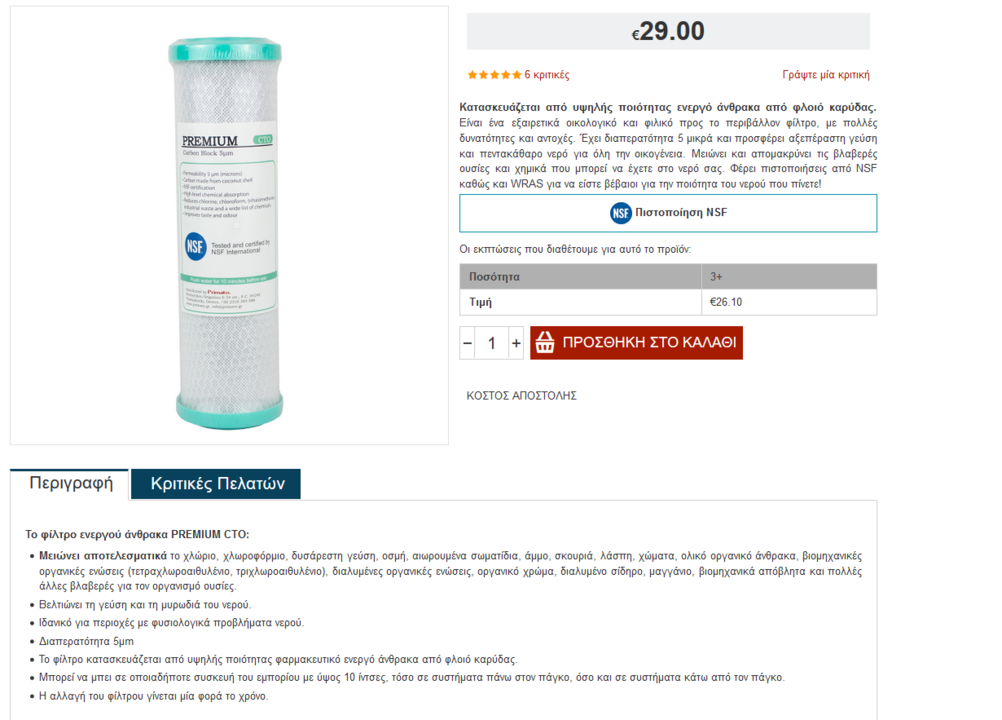Image resolution: width=1002 pixels, height=720 pixels.
Task: Click the five-star rating icons
Action: pos(494,75)
